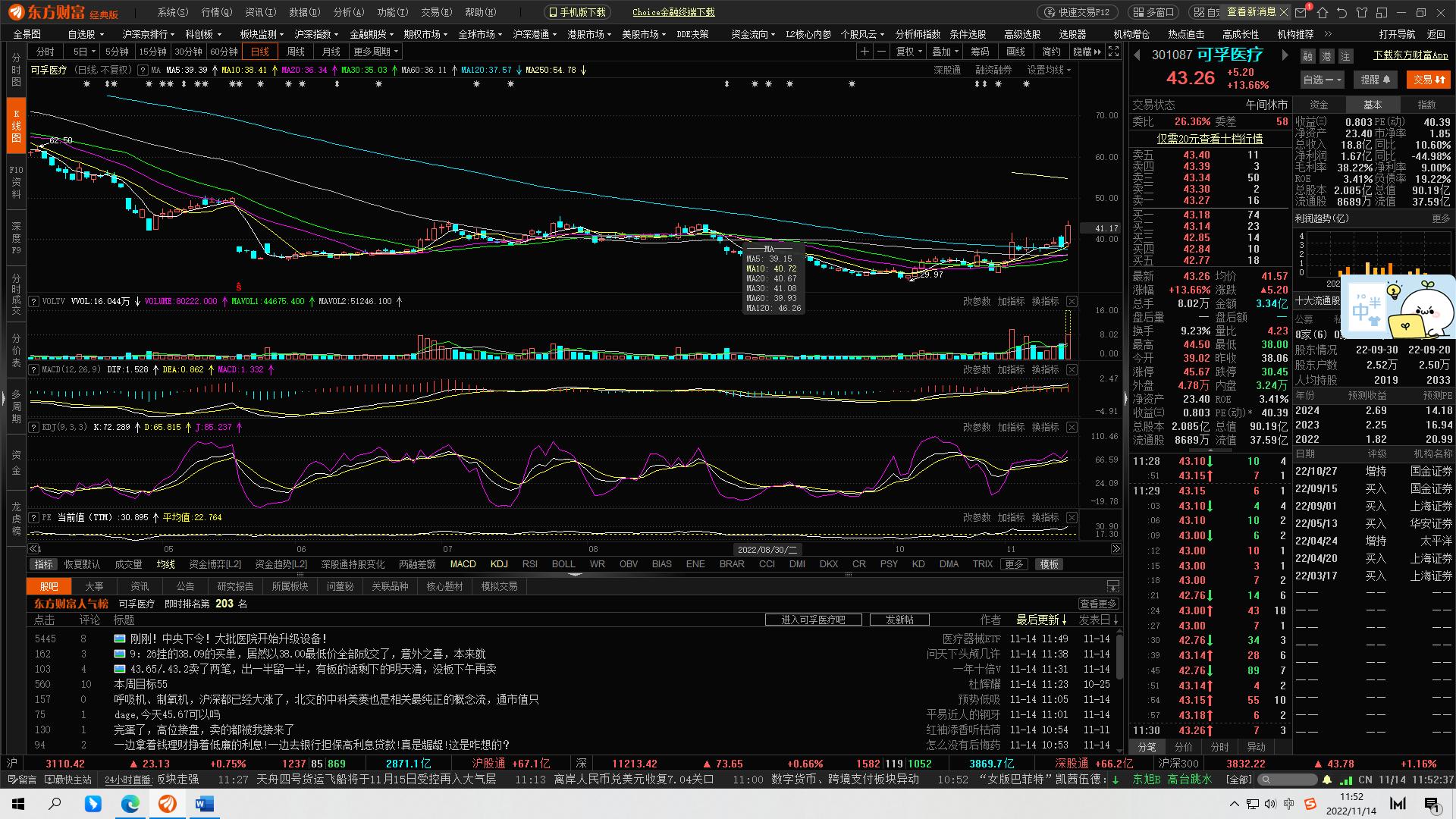Screen dimensions: 1456x819
Task: Open the 5日 period dropdown
Action: point(83,52)
